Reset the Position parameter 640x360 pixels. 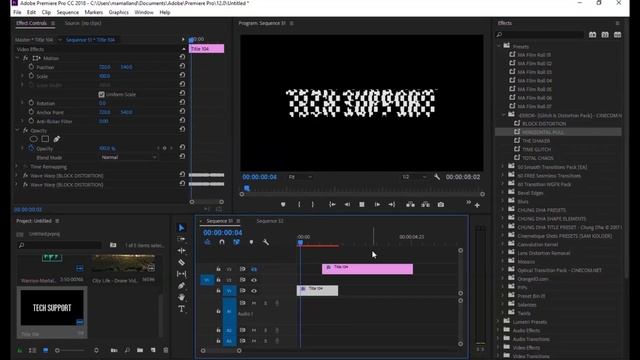(x=182, y=67)
